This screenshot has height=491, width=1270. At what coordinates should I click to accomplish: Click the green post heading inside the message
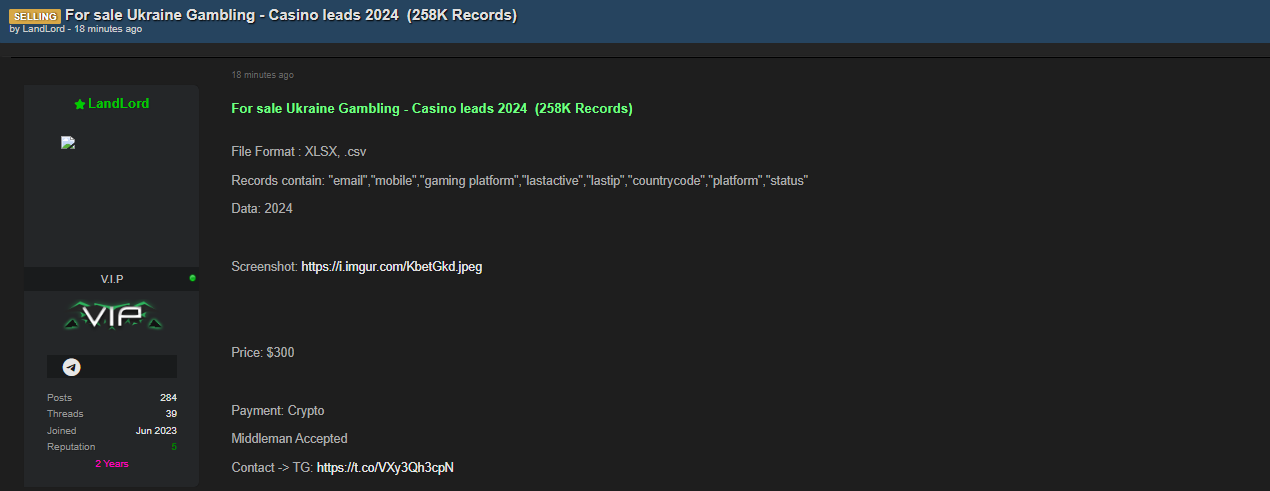point(431,108)
